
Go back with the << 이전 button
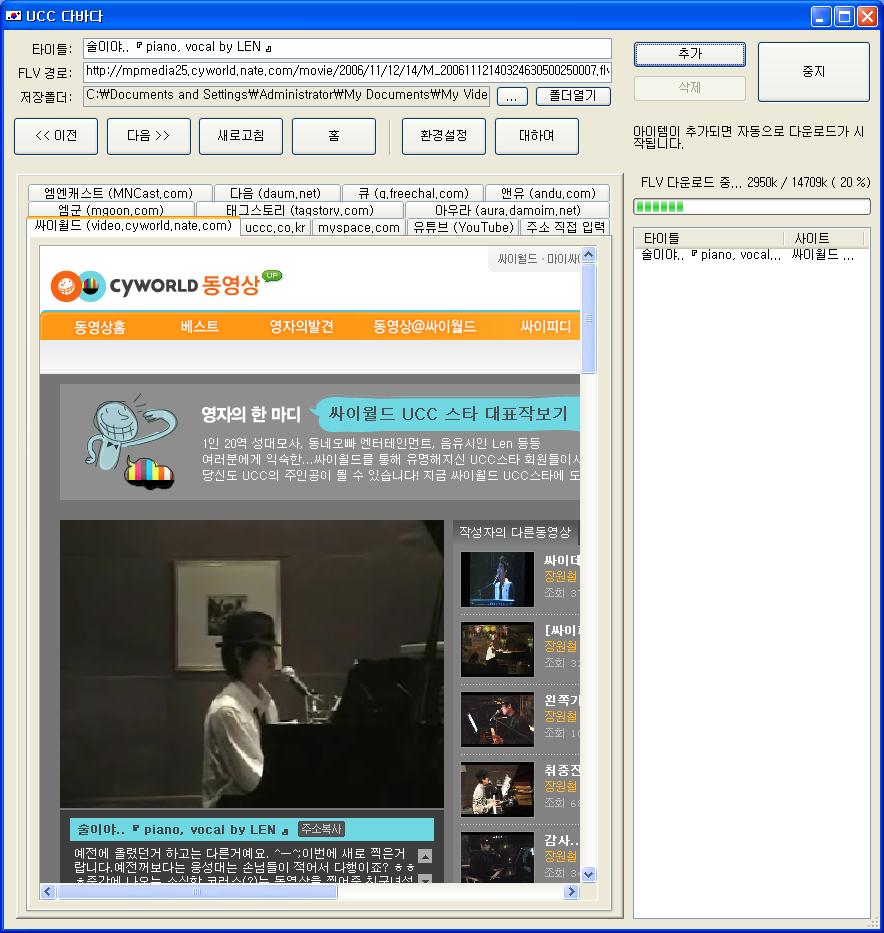click(x=56, y=136)
